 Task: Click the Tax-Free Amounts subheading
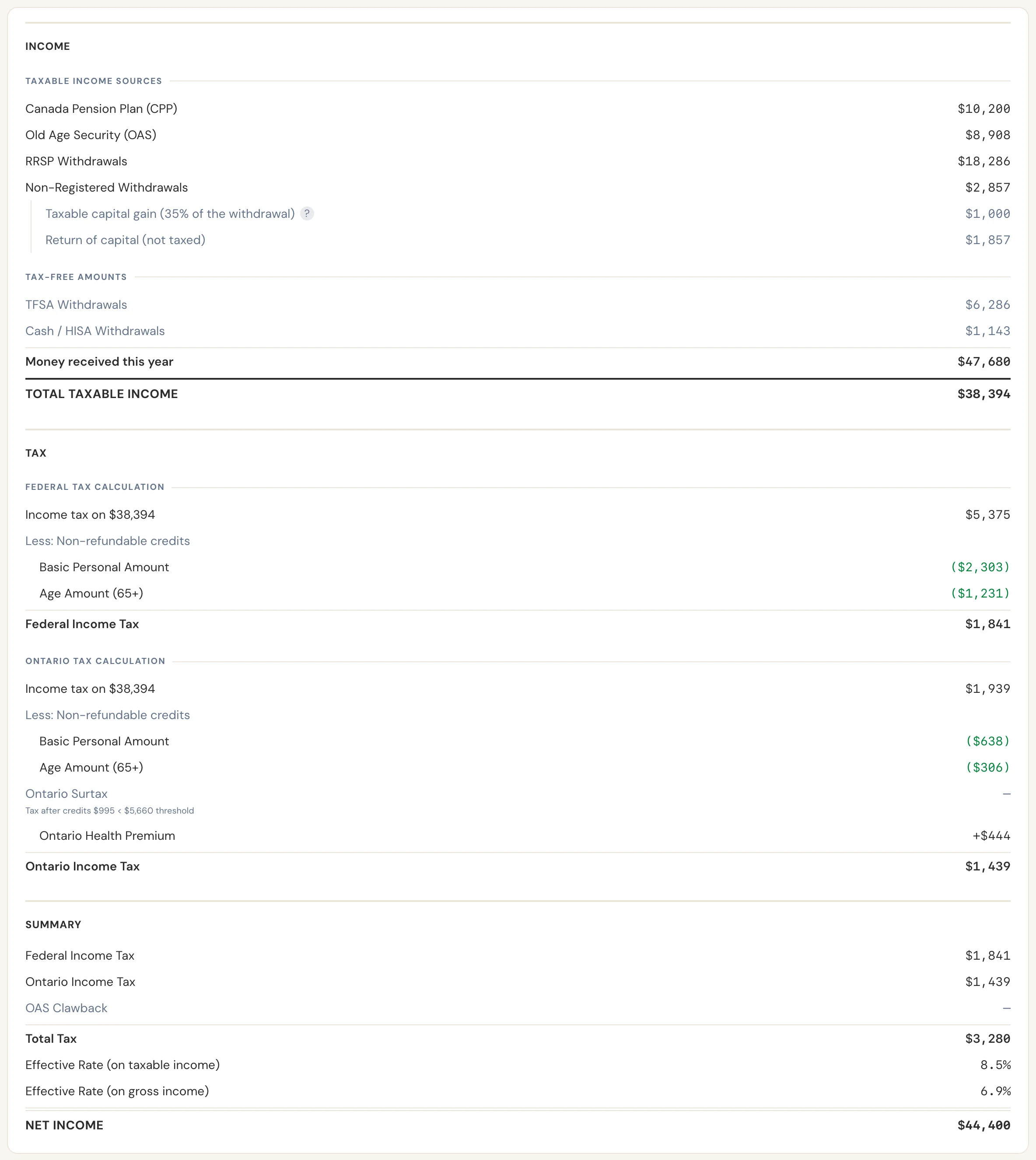(x=76, y=277)
